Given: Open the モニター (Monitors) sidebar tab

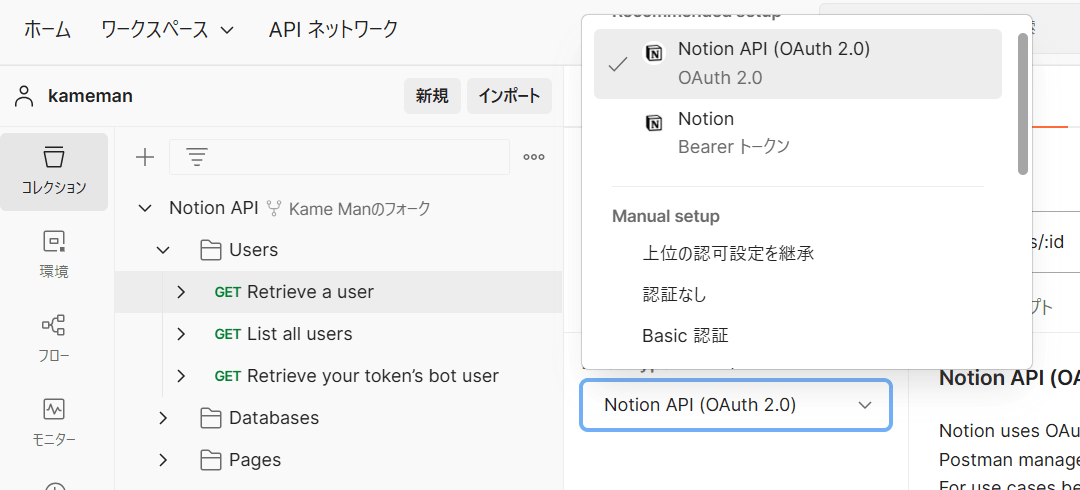Looking at the screenshot, I should (x=54, y=423).
